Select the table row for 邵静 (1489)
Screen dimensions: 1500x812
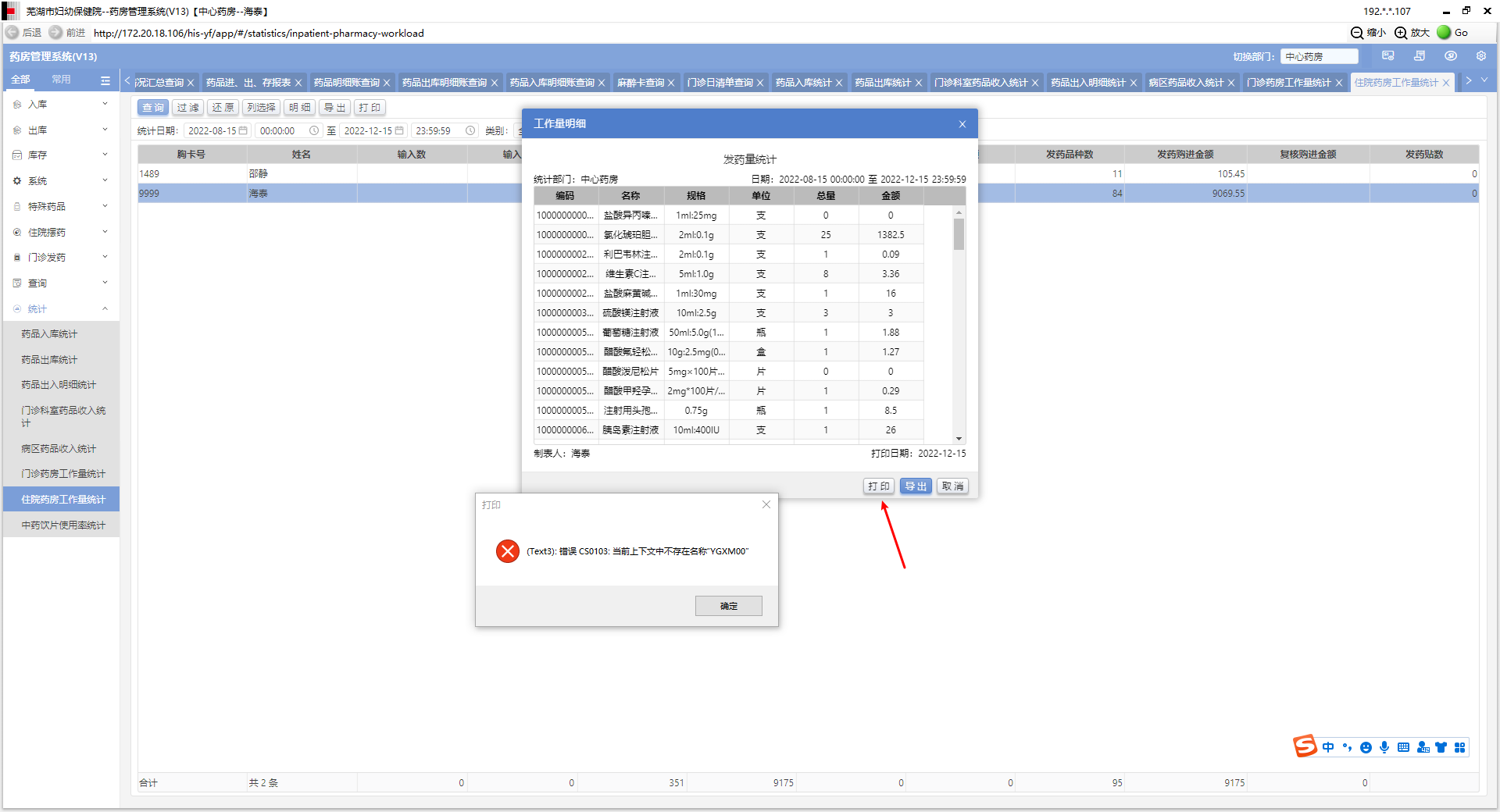click(x=809, y=174)
